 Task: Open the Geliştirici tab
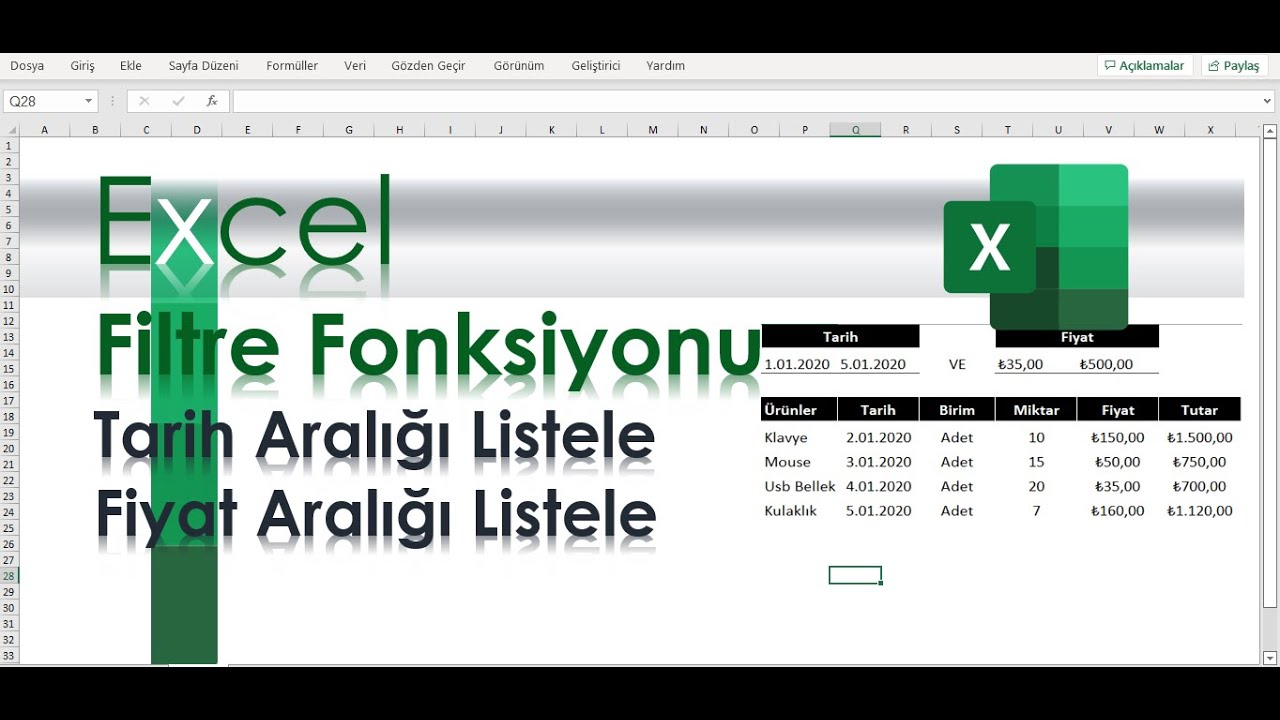pyautogui.click(x=596, y=66)
